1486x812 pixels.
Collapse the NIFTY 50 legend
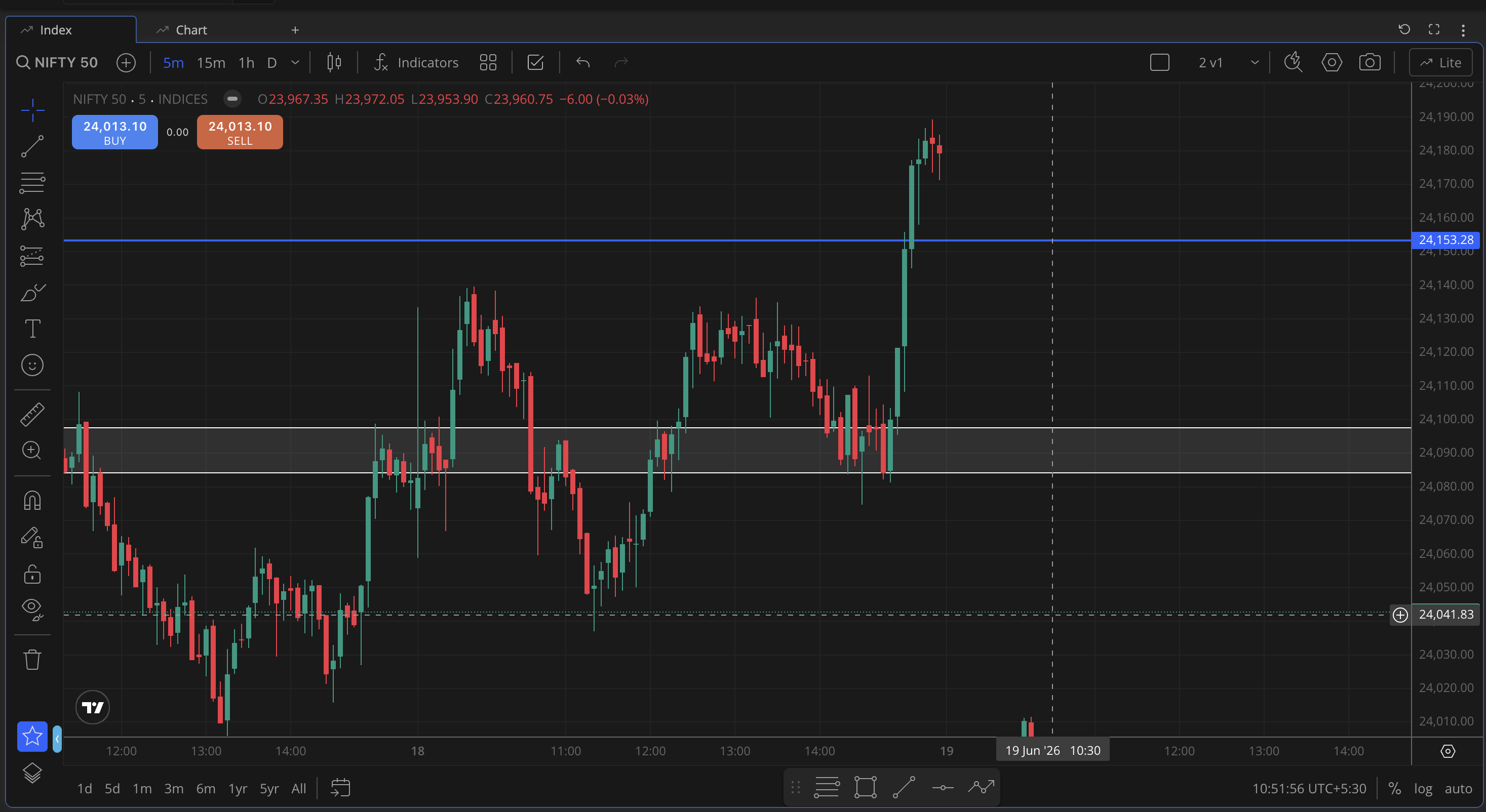(232, 99)
